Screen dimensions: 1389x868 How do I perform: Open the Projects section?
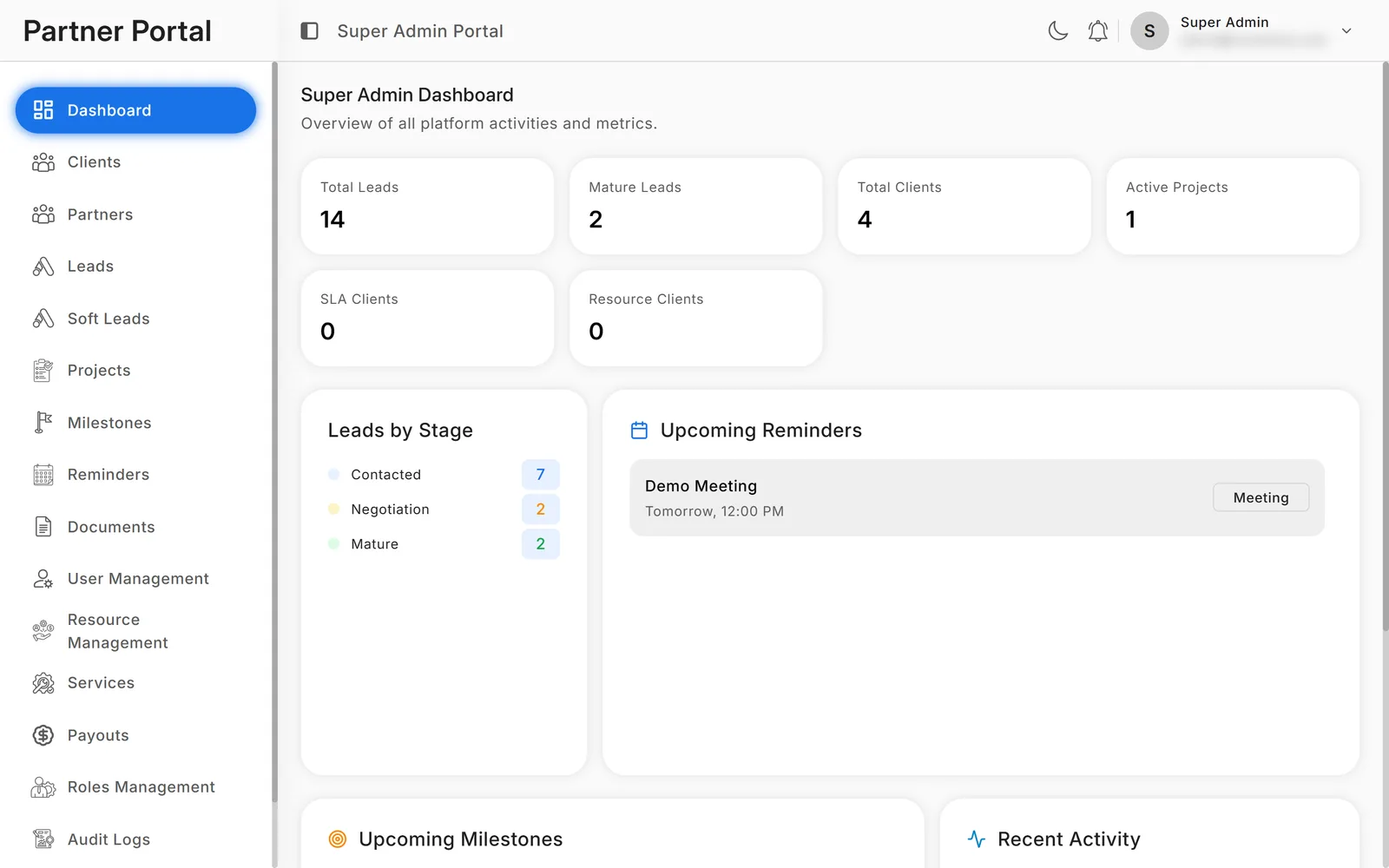pyautogui.click(x=135, y=371)
